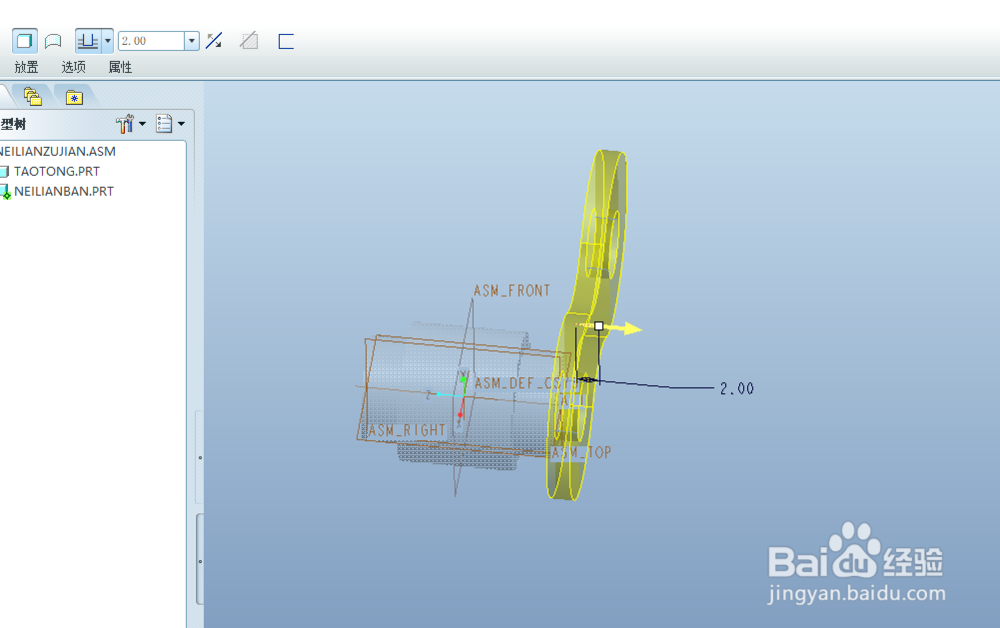Select NEILIANBAN.PRT in the model tree
This screenshot has width=1000, height=628.
64,191
